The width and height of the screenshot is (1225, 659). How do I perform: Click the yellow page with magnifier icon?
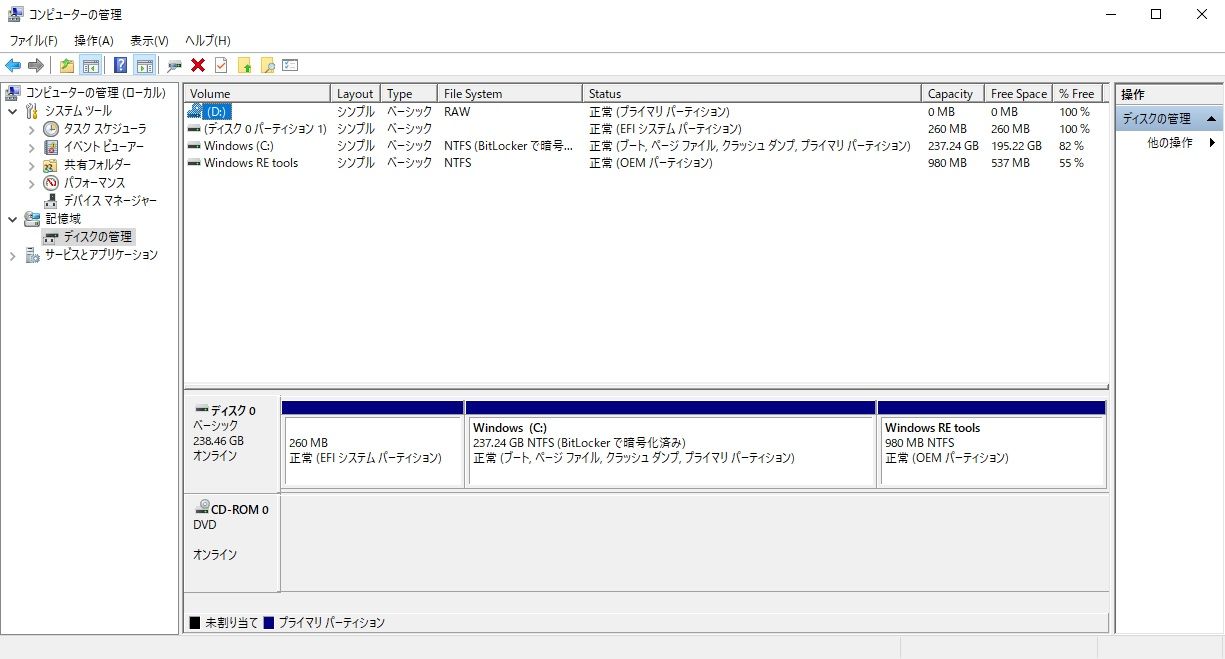[267, 66]
